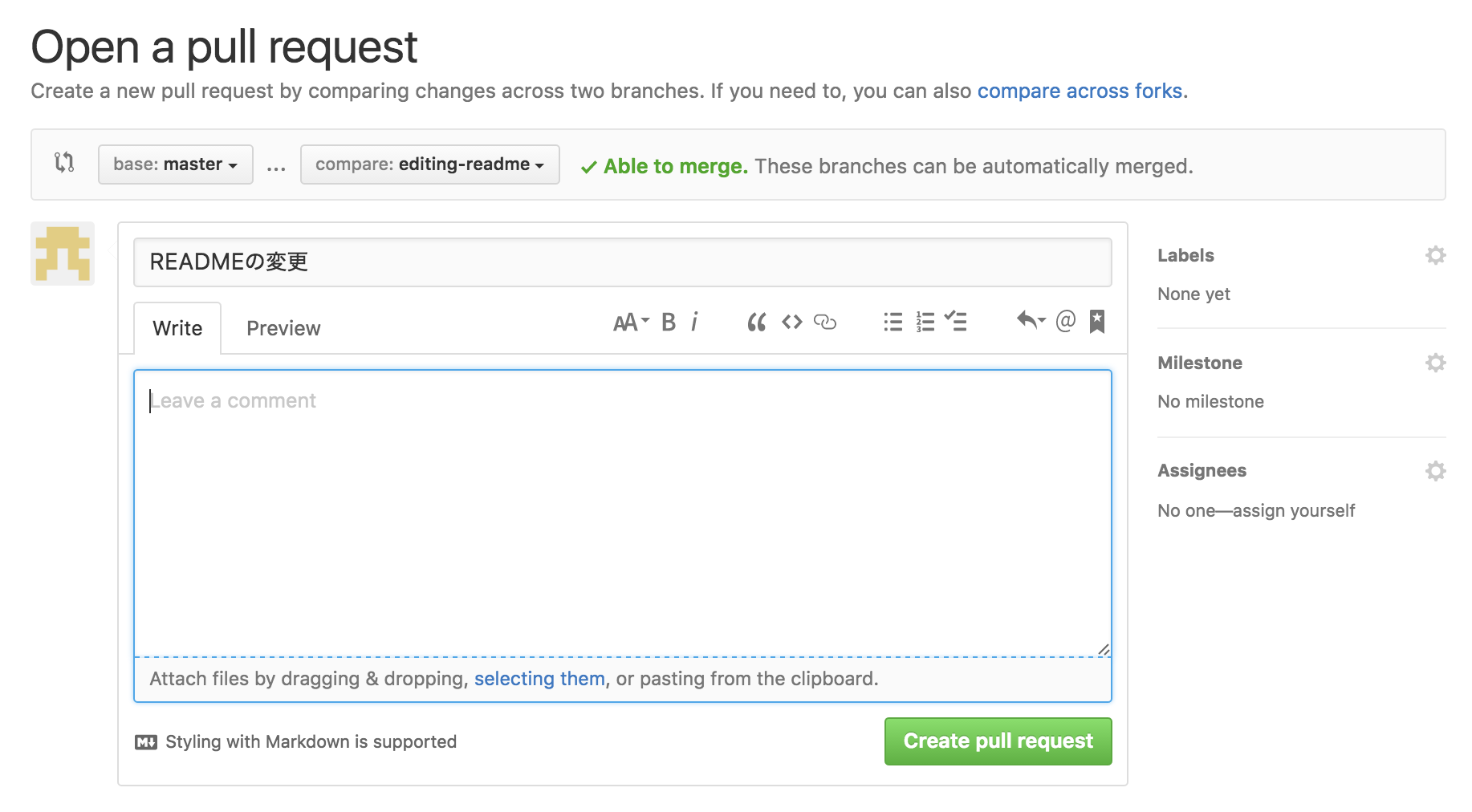Click into the Leave a comment textarea
This screenshot has width=1472, height=812.
[x=623, y=514]
